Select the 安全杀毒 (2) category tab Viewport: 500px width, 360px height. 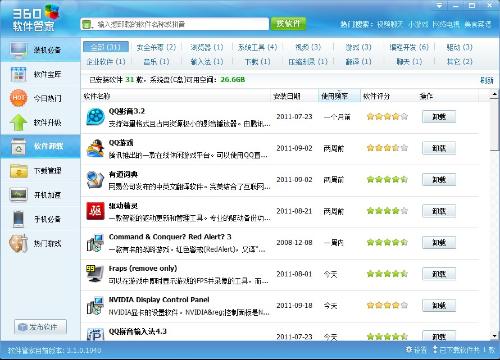156,47
